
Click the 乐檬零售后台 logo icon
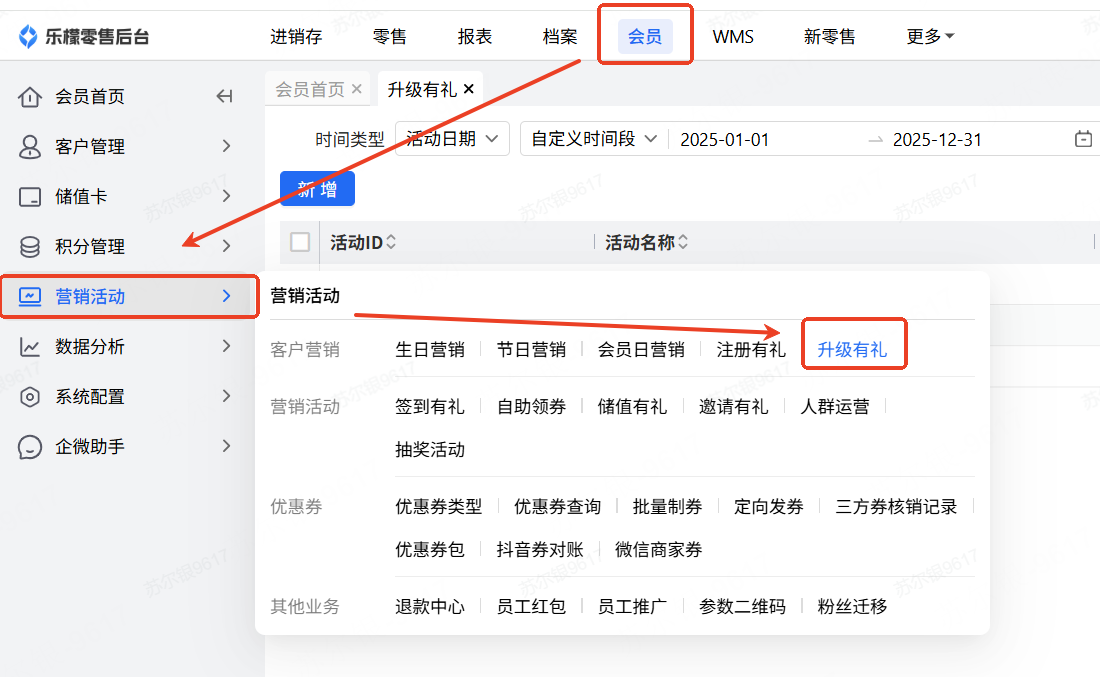coord(28,36)
